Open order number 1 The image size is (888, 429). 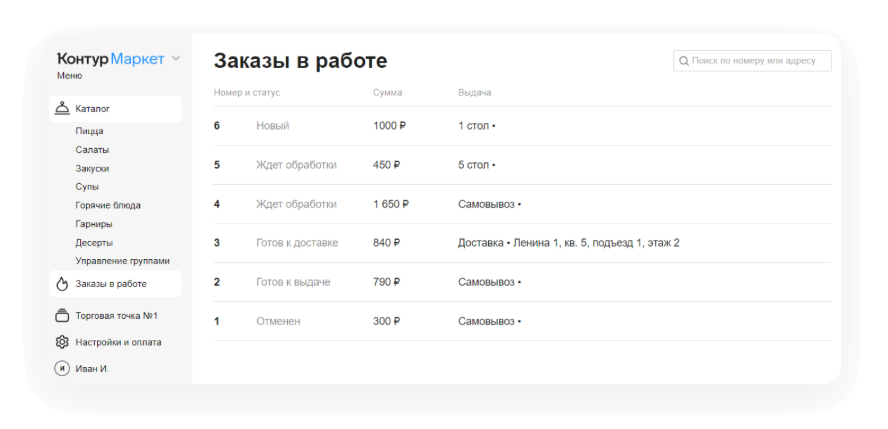(216, 321)
